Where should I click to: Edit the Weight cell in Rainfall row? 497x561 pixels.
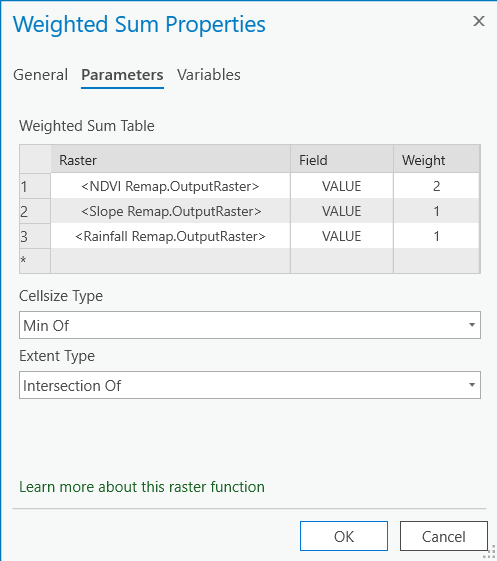[x=437, y=236]
